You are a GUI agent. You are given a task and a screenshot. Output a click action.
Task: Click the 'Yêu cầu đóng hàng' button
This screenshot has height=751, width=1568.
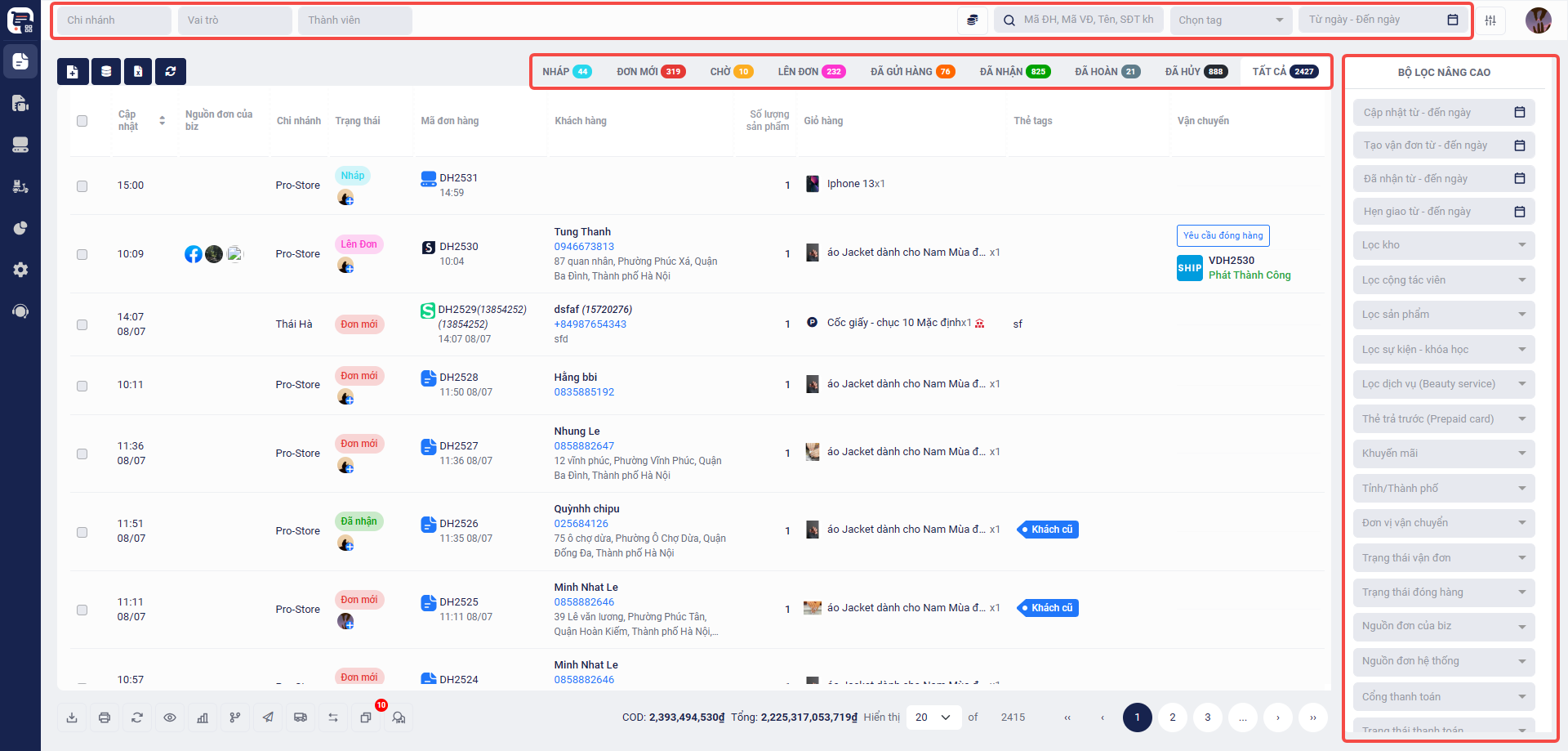click(1223, 235)
